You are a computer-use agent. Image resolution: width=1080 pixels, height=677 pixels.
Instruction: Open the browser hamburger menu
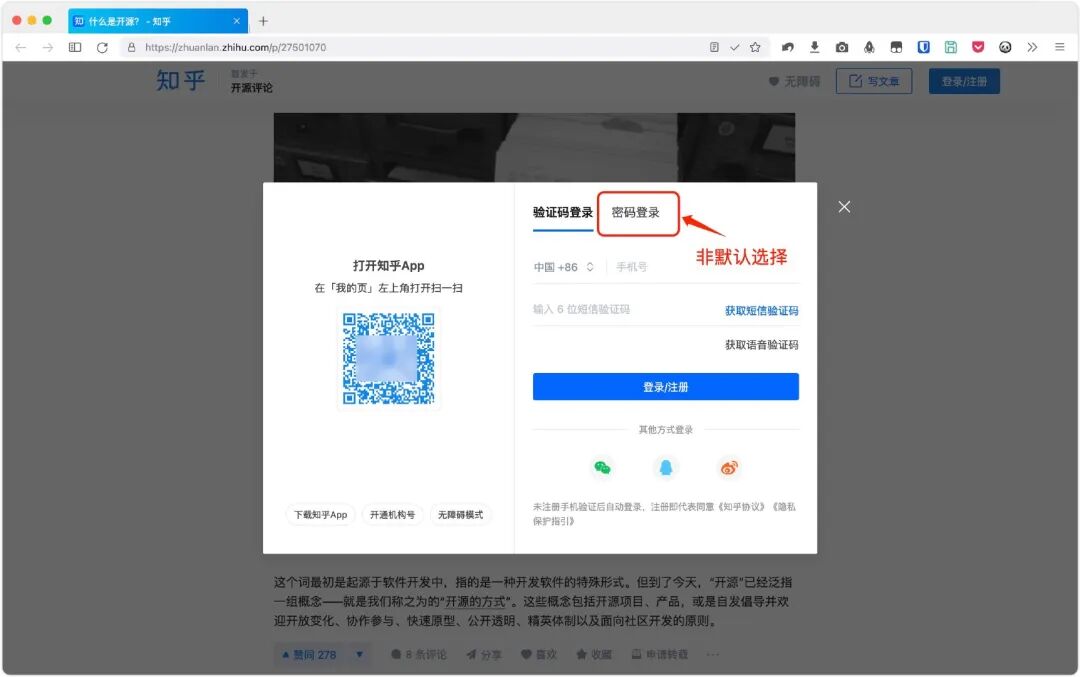pos(1059,48)
